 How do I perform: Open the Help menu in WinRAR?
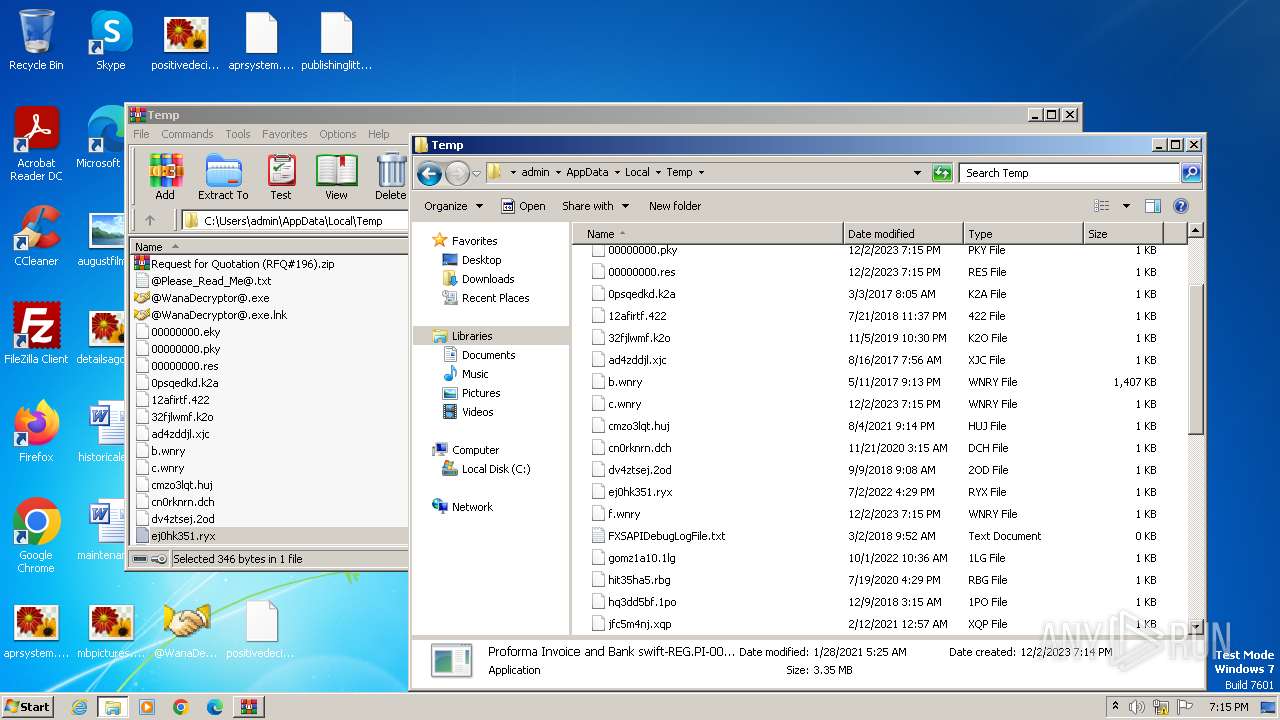coord(378,134)
